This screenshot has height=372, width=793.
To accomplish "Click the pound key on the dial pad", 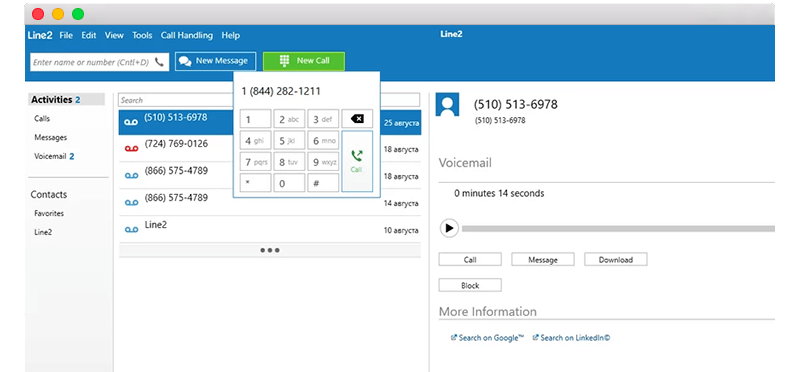I will pyautogui.click(x=323, y=183).
